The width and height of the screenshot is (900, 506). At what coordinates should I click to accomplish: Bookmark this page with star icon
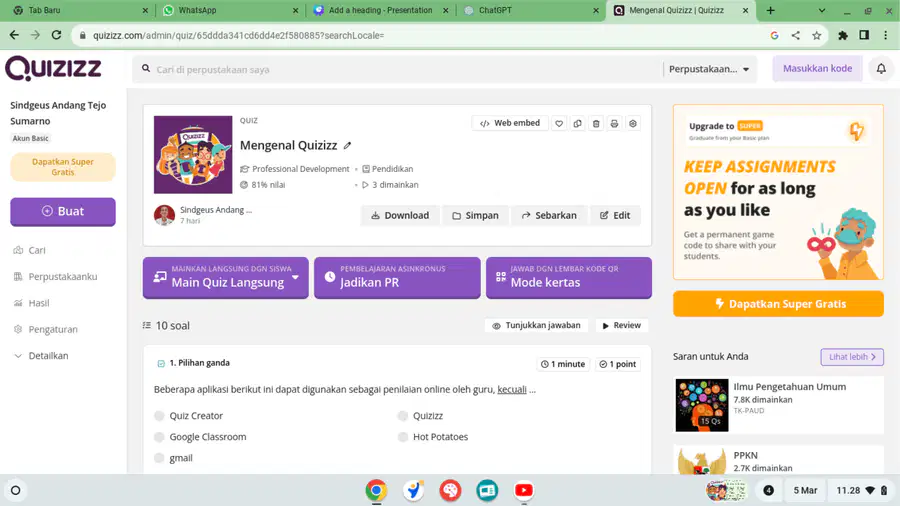tap(816, 36)
